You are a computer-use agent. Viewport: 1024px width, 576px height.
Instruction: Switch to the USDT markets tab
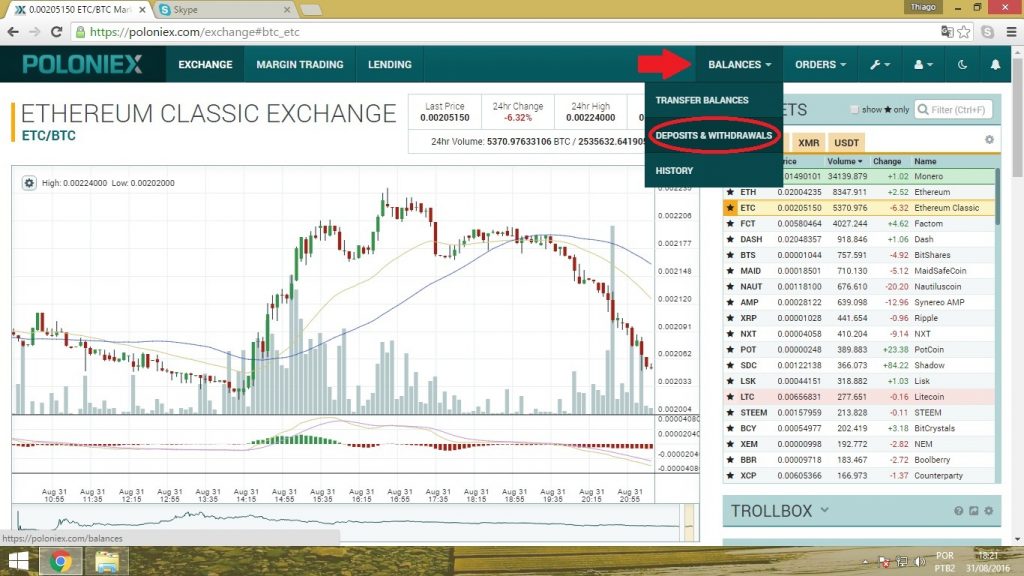pyautogui.click(x=846, y=143)
